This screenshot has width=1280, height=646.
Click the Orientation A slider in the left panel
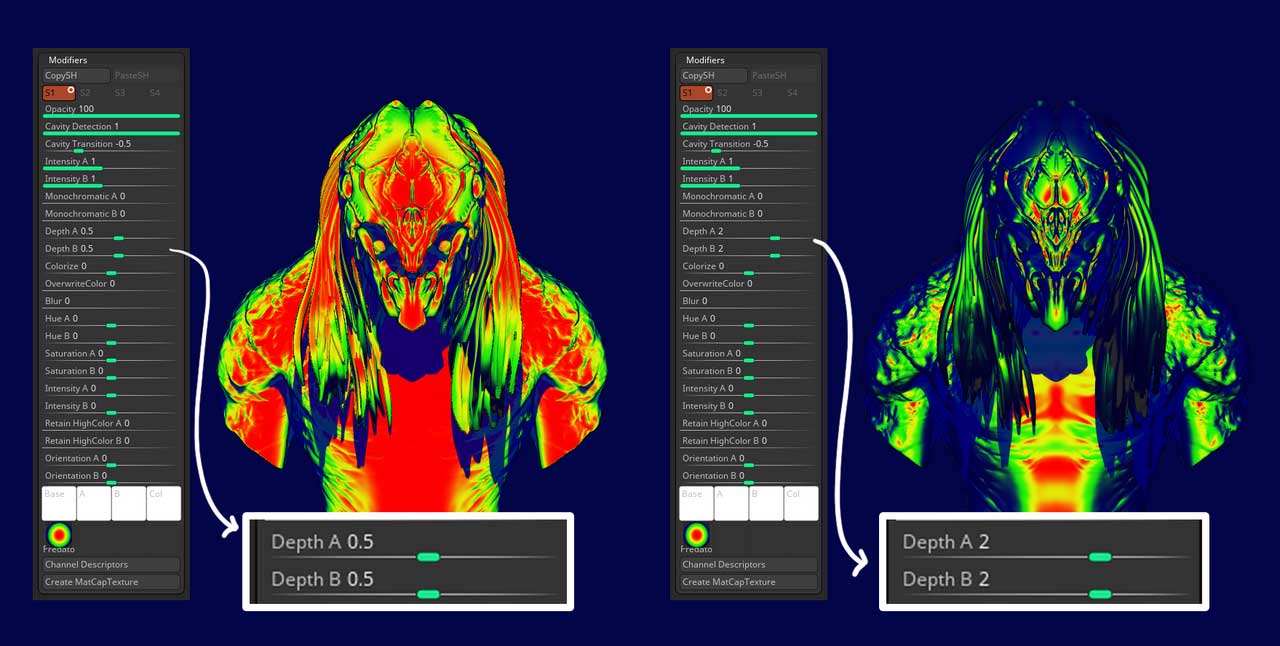111,460
